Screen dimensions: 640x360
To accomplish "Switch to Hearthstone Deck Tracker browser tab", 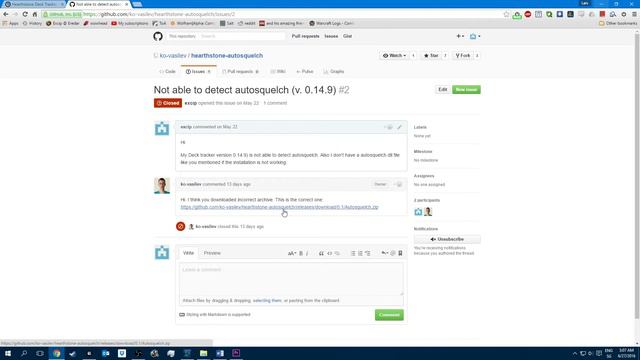I will tap(33, 4).
